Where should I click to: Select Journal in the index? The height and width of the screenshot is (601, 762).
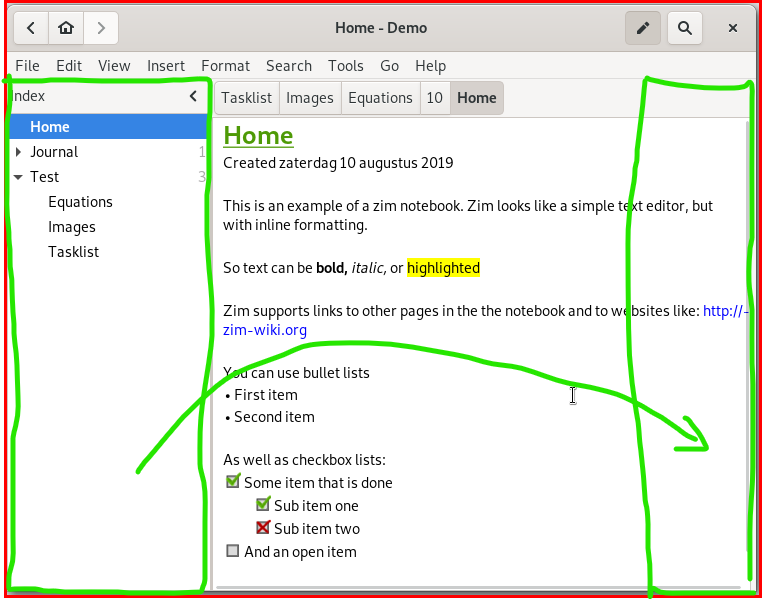54,152
